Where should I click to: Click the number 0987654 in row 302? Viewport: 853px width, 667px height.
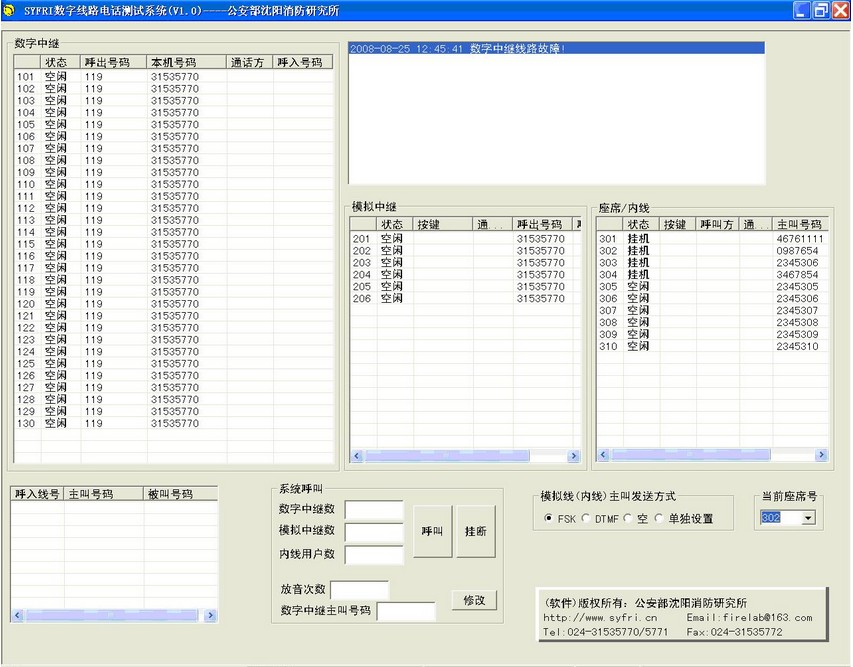pyautogui.click(x=797, y=251)
